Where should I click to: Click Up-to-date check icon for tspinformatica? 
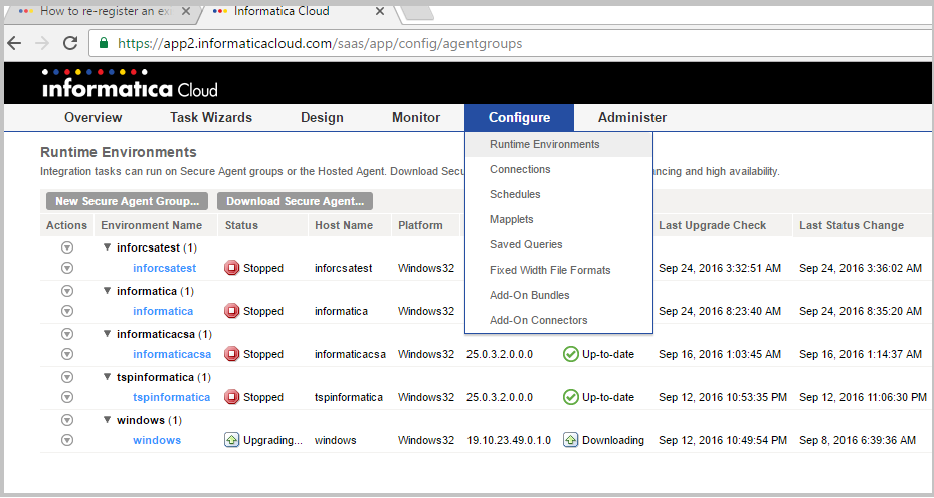click(571, 397)
